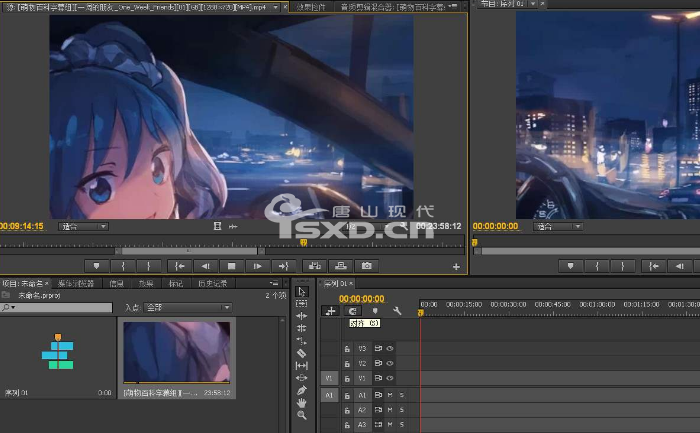Switch to the Info tab
700x433 pixels.
[x=117, y=283]
